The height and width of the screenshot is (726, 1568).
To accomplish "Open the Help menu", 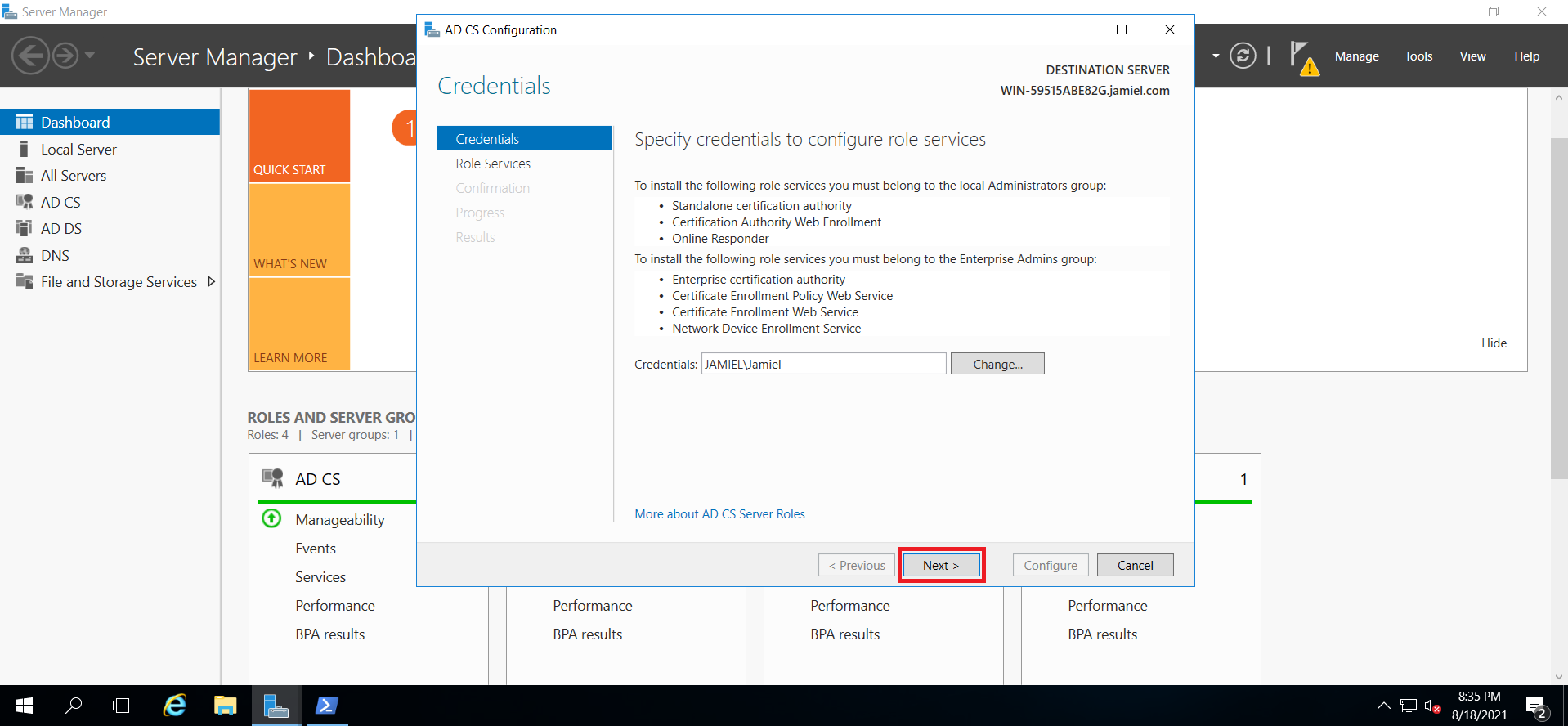I will coord(1526,56).
